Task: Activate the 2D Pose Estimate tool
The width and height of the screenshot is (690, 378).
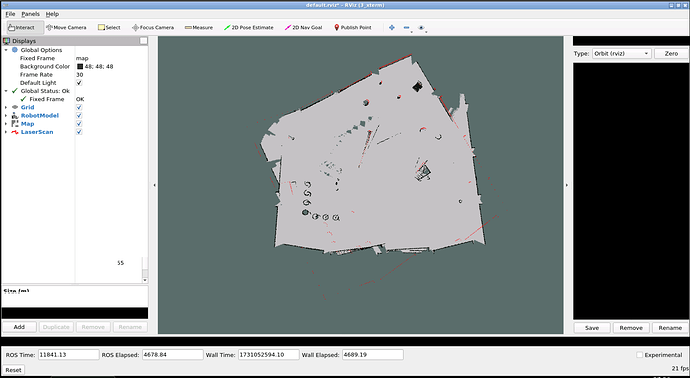Action: [249, 27]
